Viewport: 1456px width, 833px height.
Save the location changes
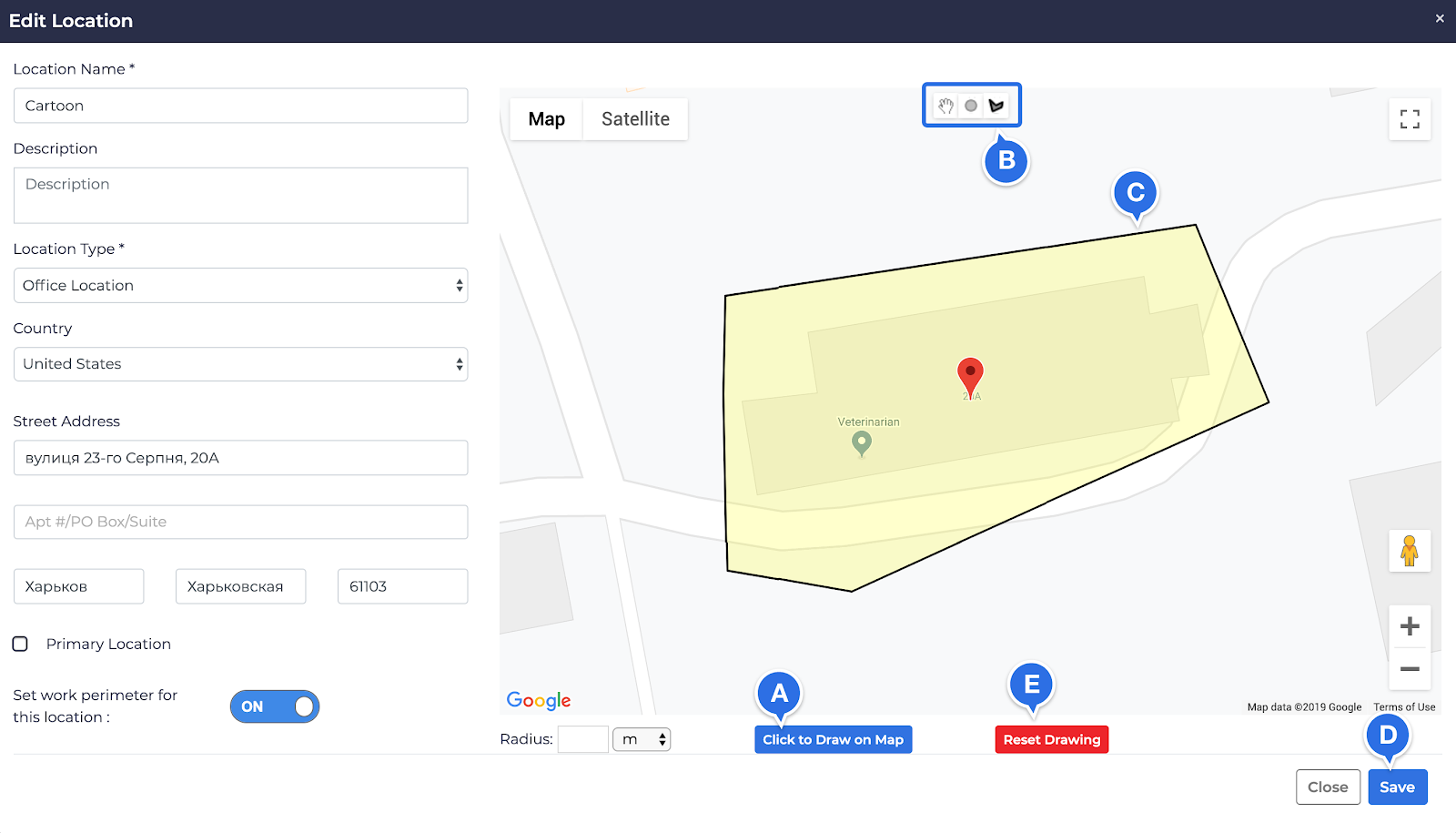coord(1397,787)
